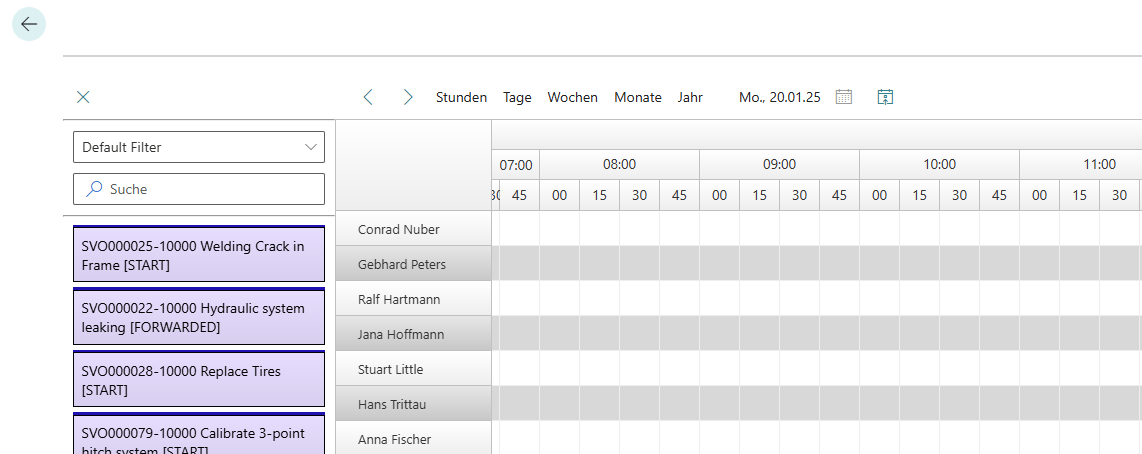The width and height of the screenshot is (1142, 454).
Task: Select SVO000025-10000 Welding Crack in Frame card
Action: pos(199,254)
